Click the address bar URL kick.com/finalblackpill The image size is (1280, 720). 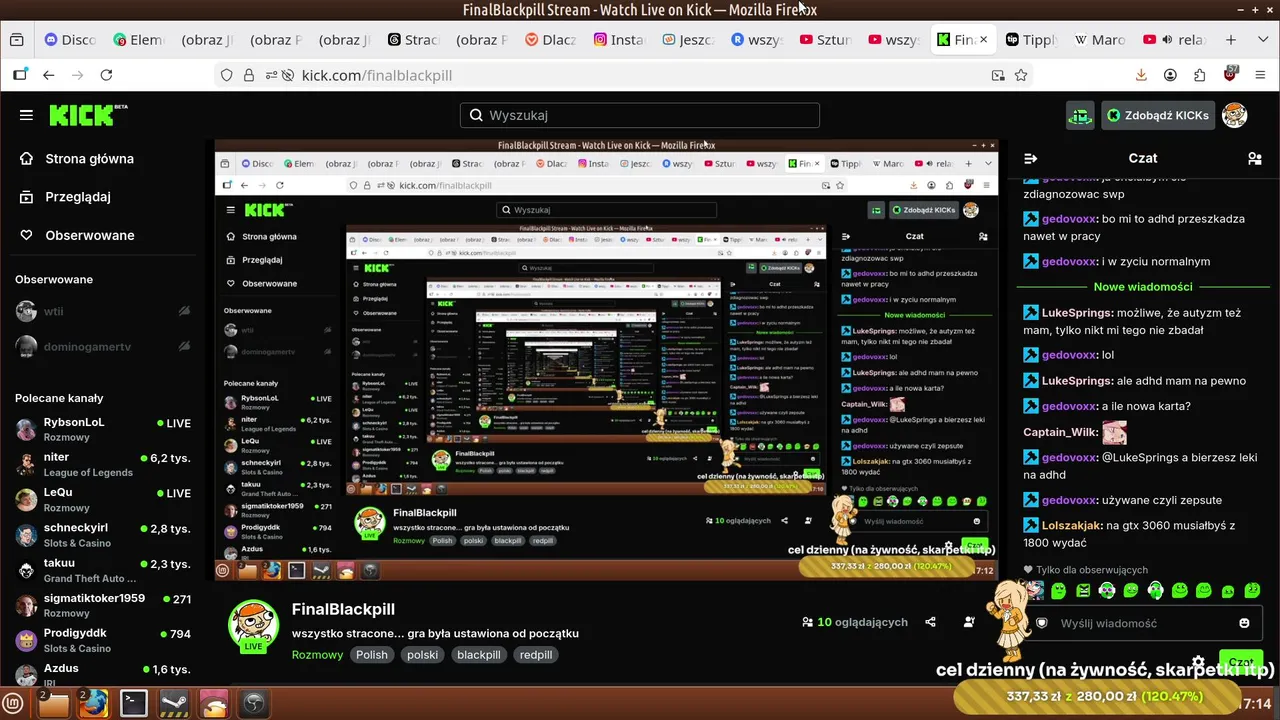pyautogui.click(x=377, y=75)
